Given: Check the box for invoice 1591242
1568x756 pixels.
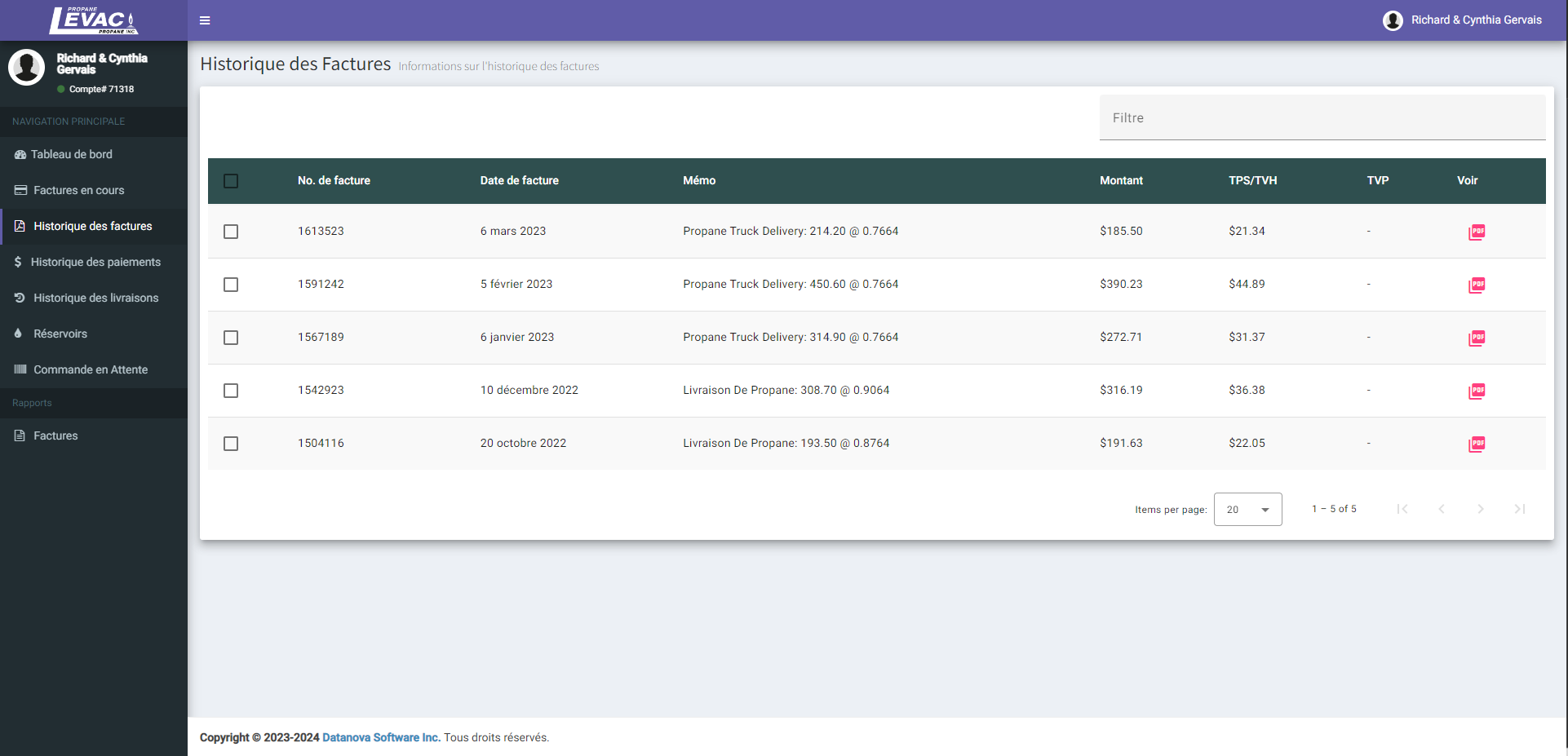Looking at the screenshot, I should point(231,285).
